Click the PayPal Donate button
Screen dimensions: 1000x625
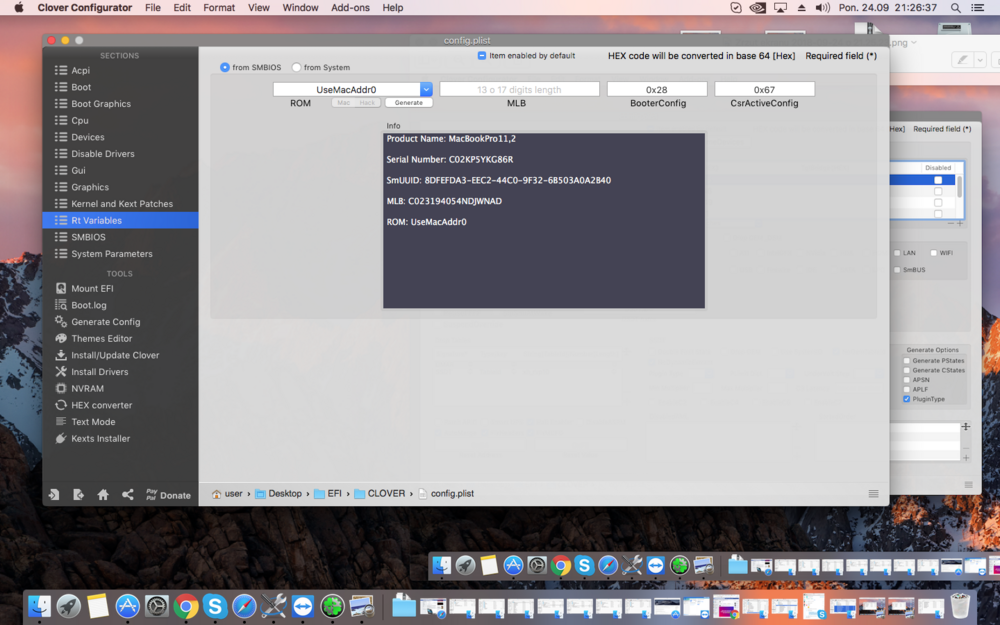(168, 495)
